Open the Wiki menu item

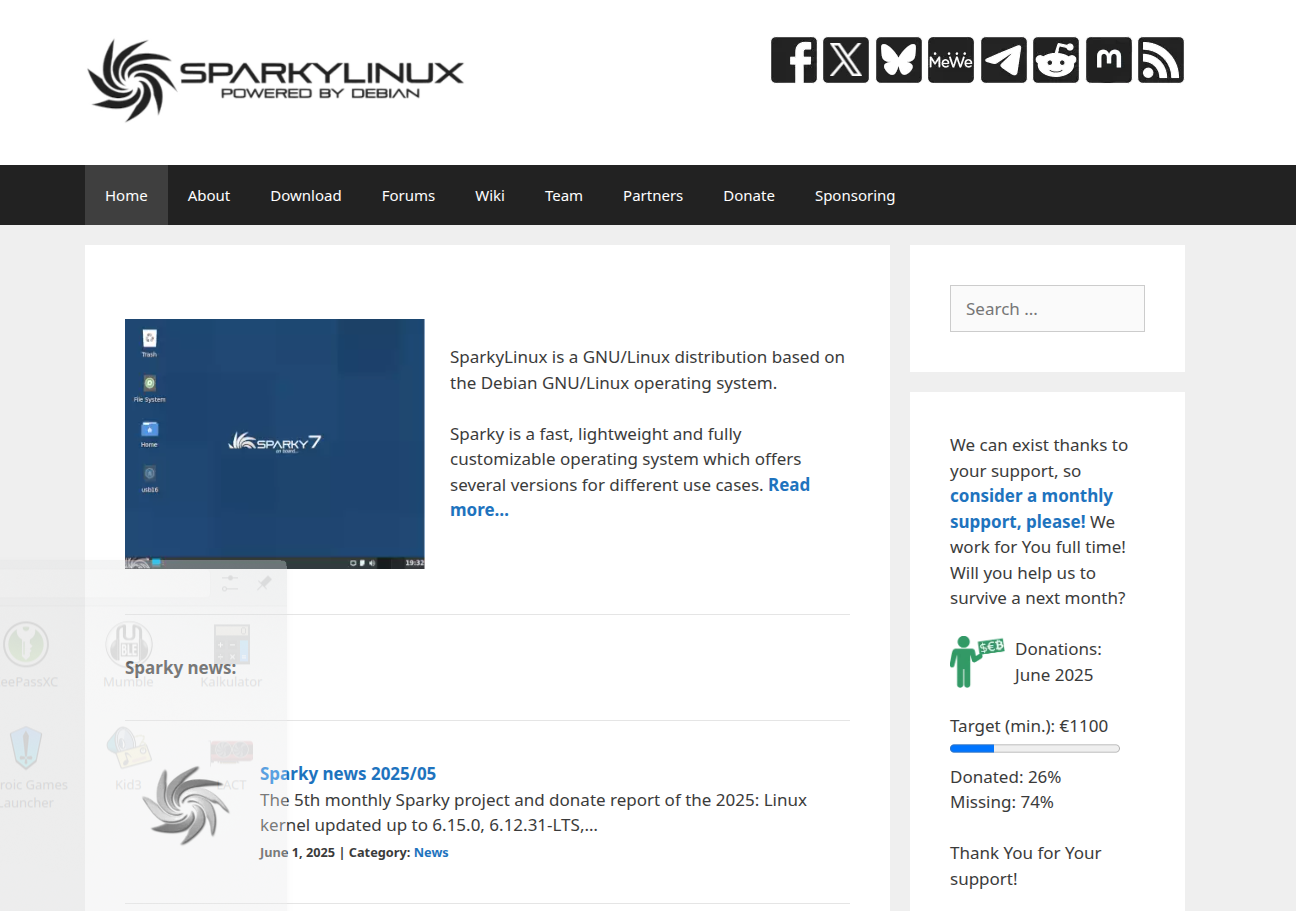(x=490, y=195)
